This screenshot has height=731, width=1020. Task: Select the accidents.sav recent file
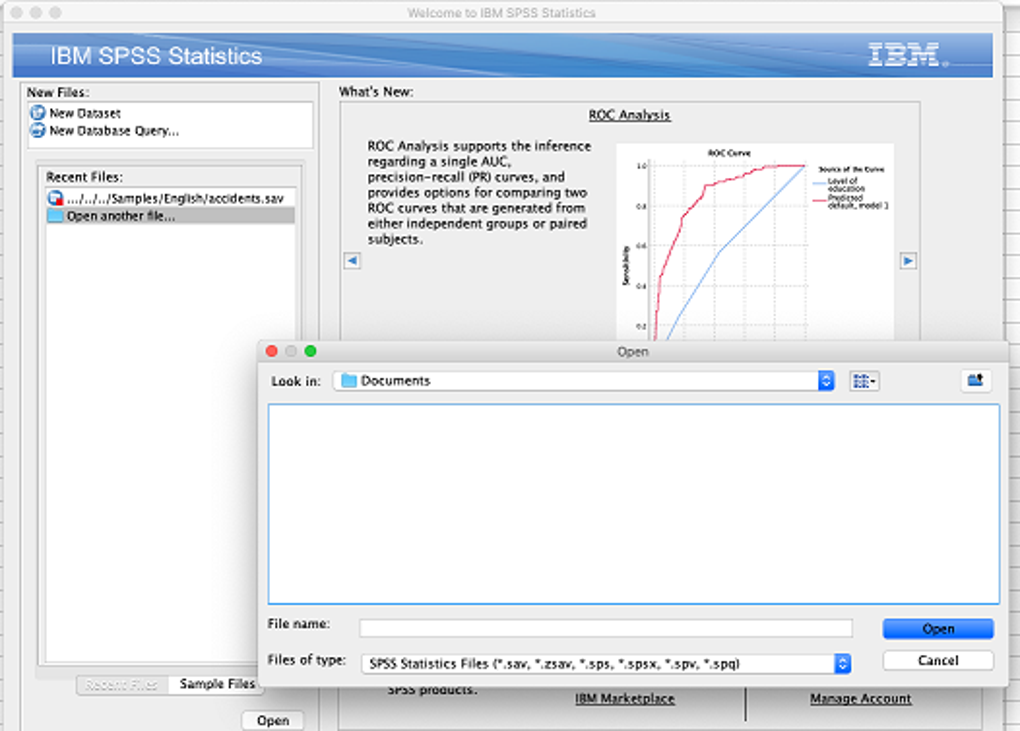(170, 198)
